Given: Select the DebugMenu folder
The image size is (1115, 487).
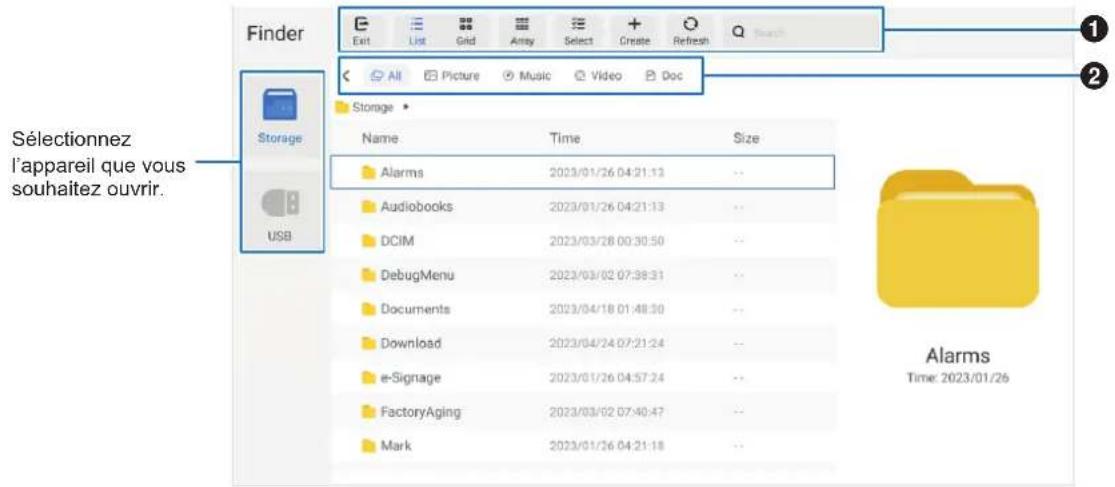Looking at the screenshot, I should (x=582, y=274).
